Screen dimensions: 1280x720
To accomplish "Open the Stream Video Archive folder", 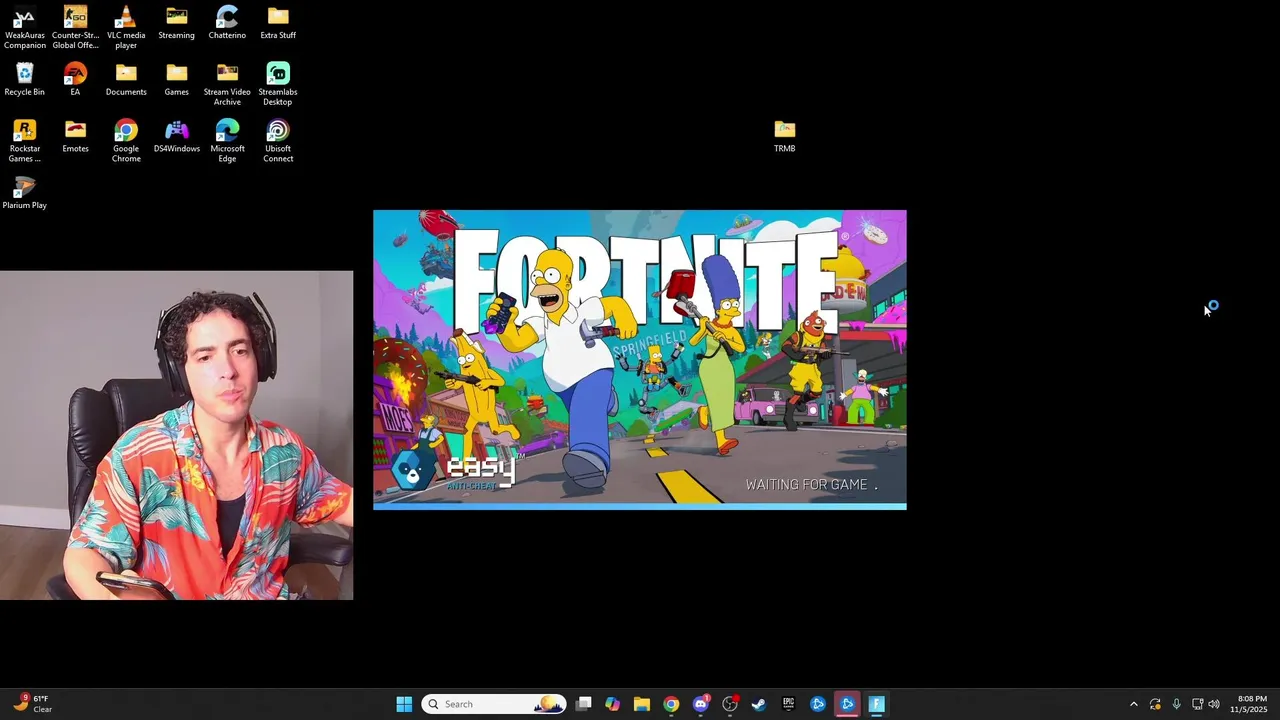I will (227, 85).
